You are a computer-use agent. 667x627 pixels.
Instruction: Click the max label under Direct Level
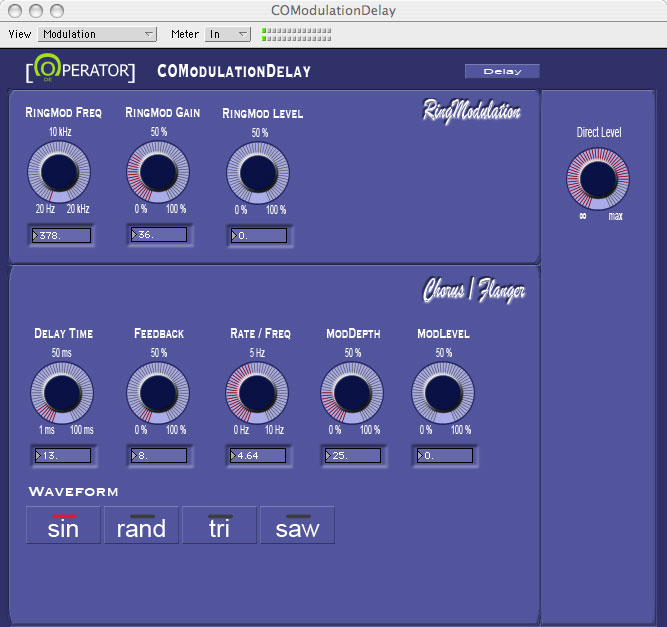point(616,216)
